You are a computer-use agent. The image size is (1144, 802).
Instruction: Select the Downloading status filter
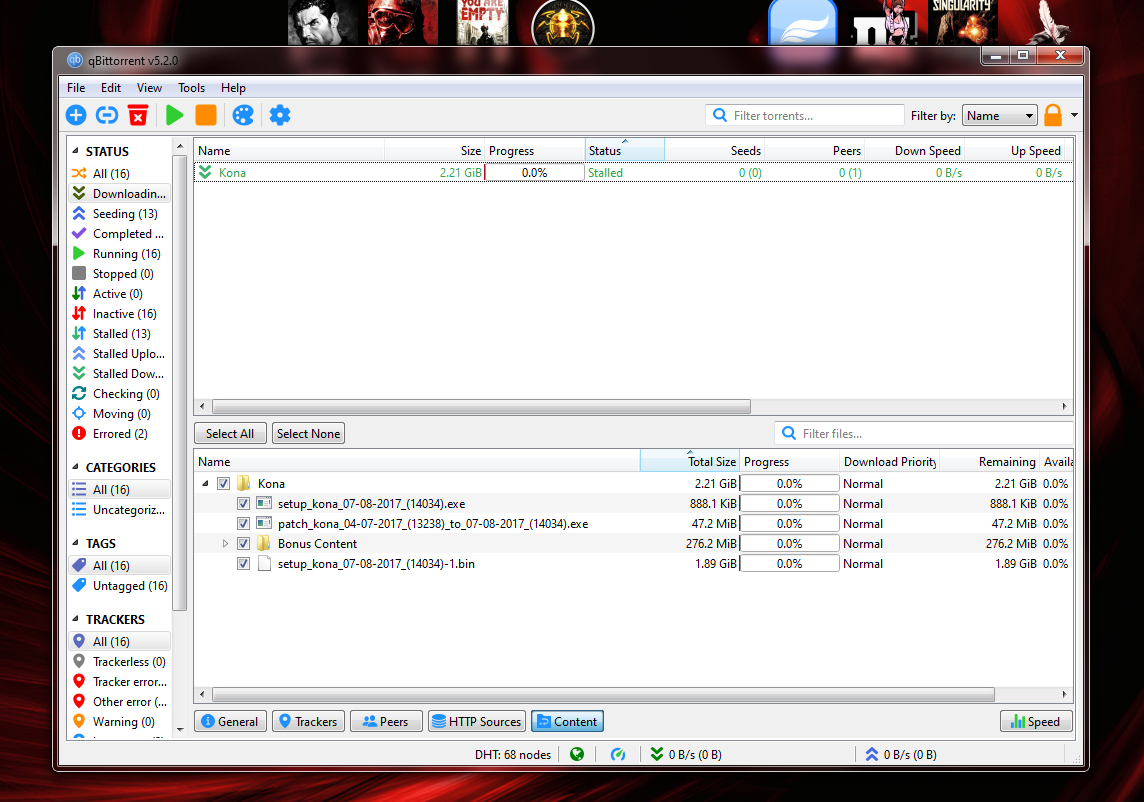click(x=120, y=193)
